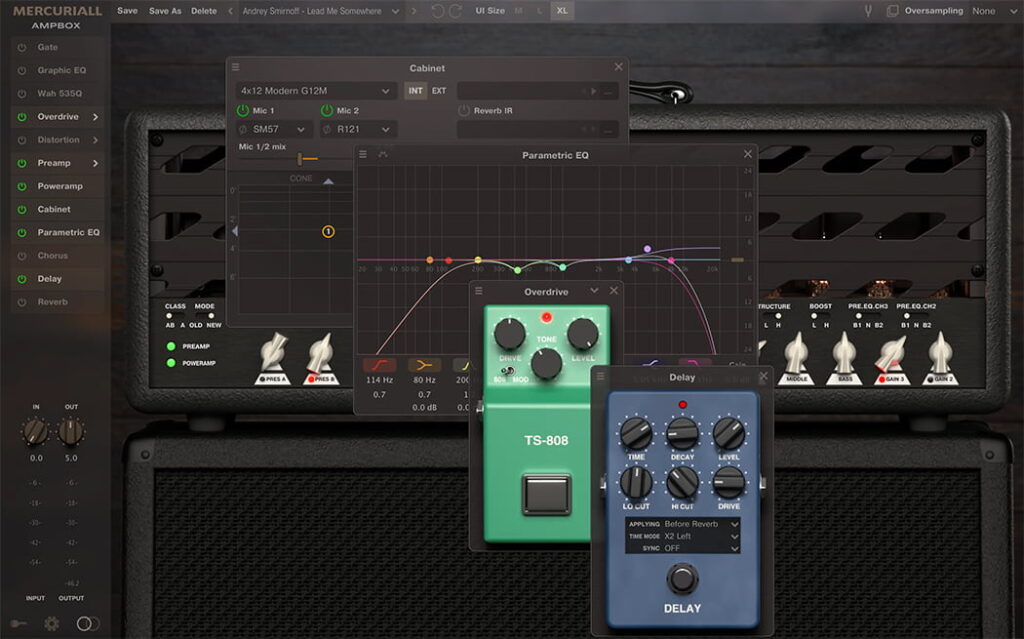
Task: Select the Reverb module in sidebar
Action: click(x=52, y=303)
